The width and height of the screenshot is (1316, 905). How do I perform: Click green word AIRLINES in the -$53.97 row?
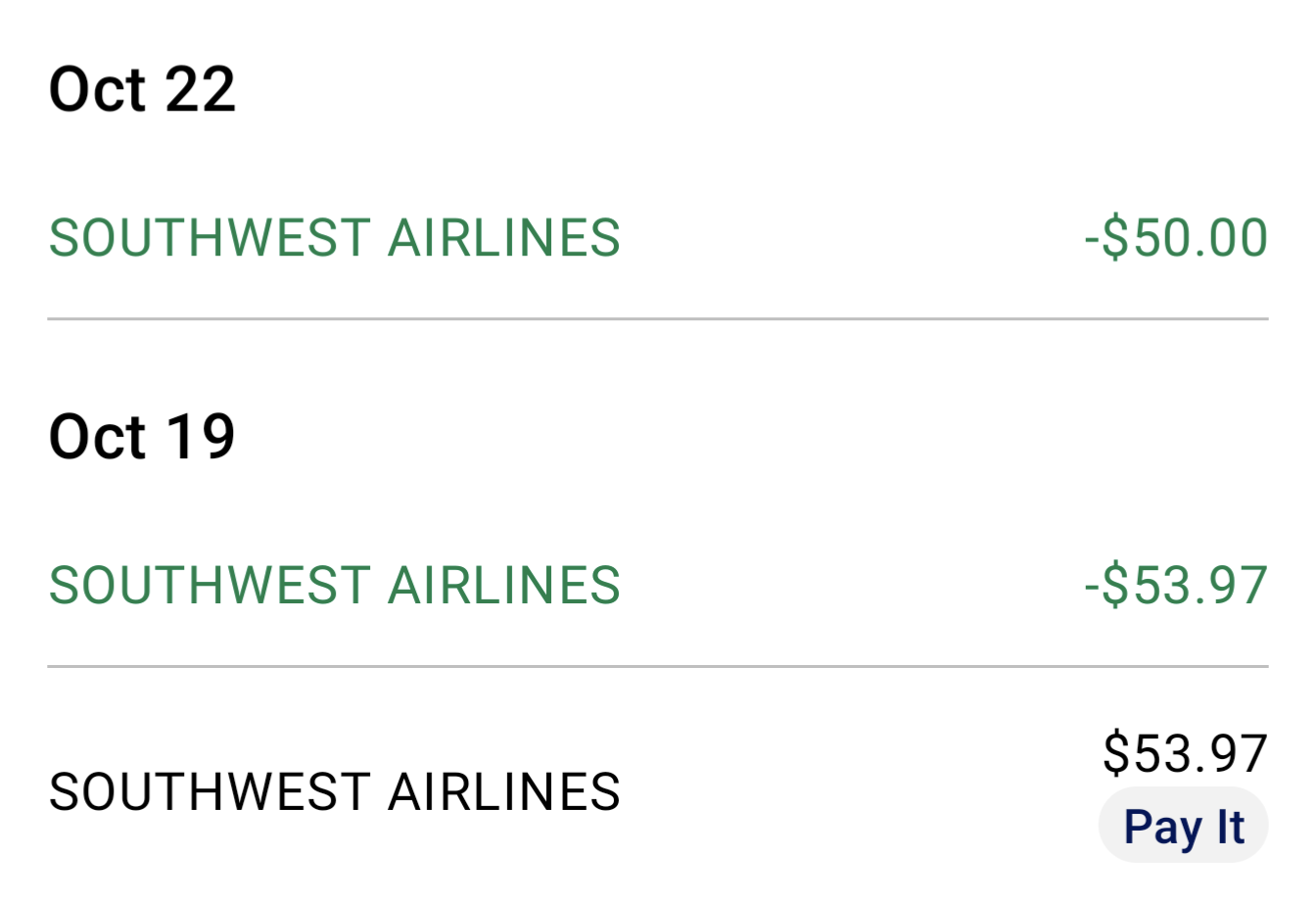(504, 585)
